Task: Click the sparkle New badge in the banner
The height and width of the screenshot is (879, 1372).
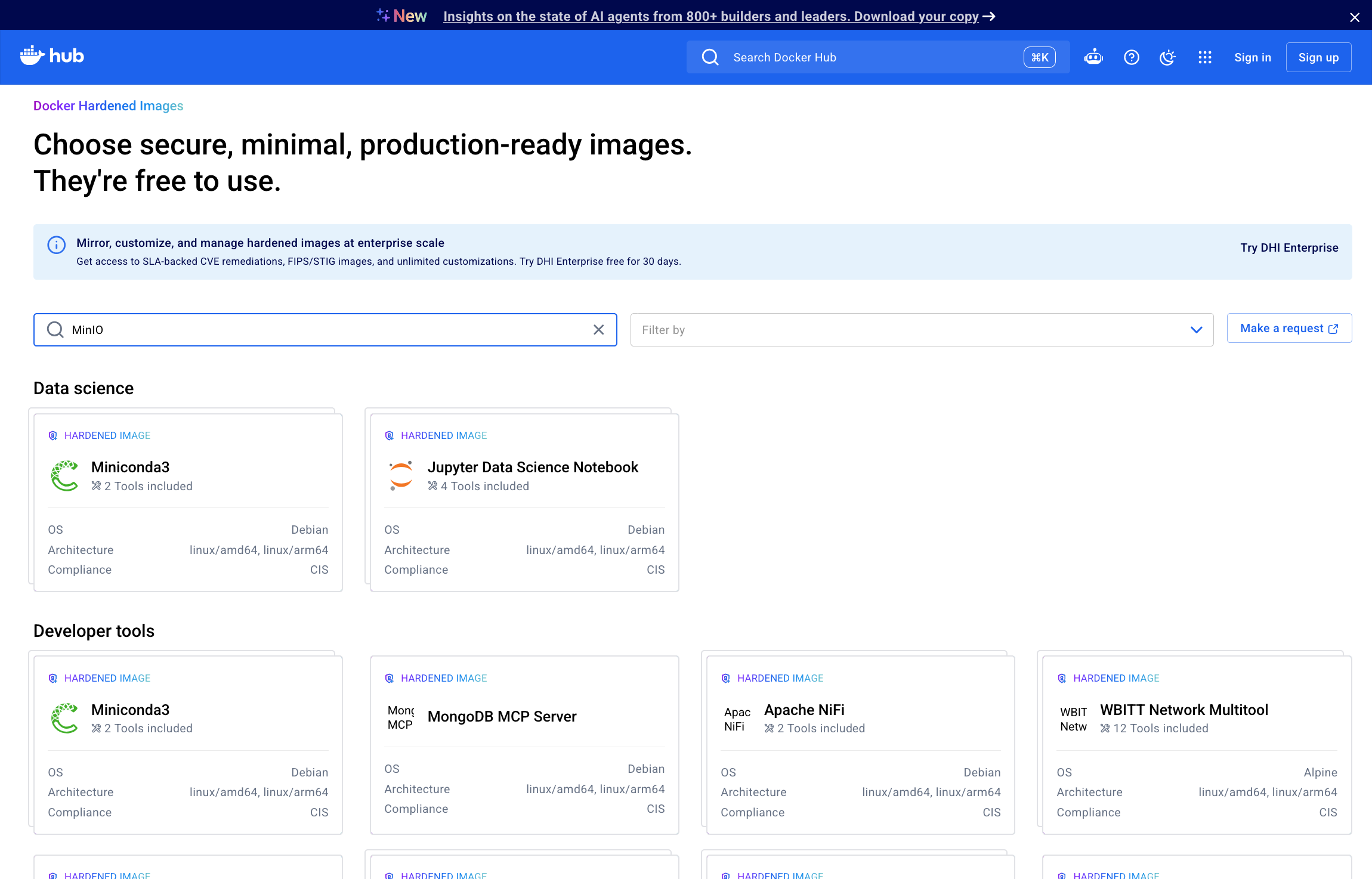Action: point(401,16)
